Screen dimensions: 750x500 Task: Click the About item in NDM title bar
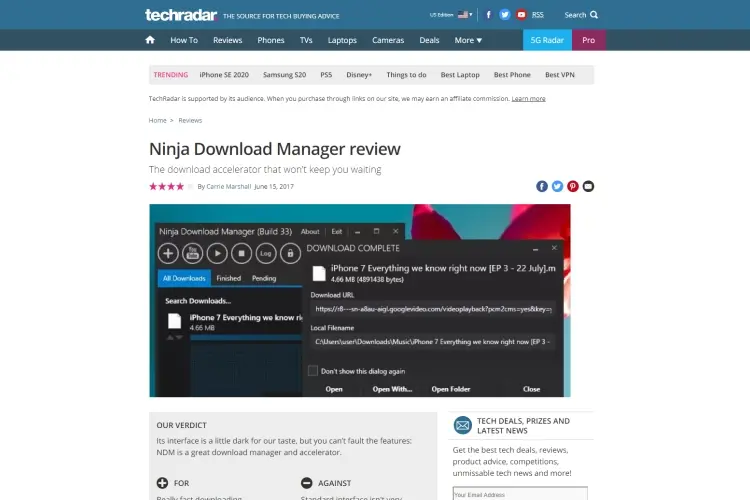click(x=310, y=232)
